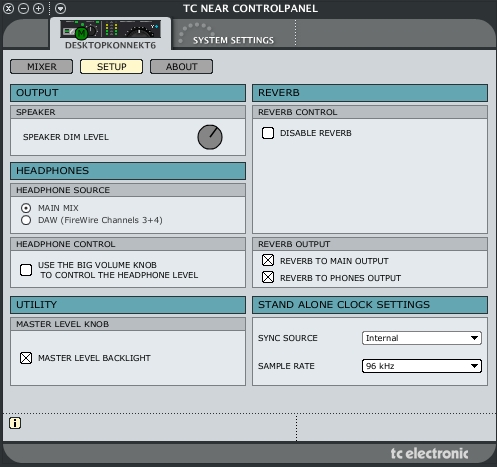Open the Sync Source dropdown
The height and width of the screenshot is (467, 497).
(422, 338)
